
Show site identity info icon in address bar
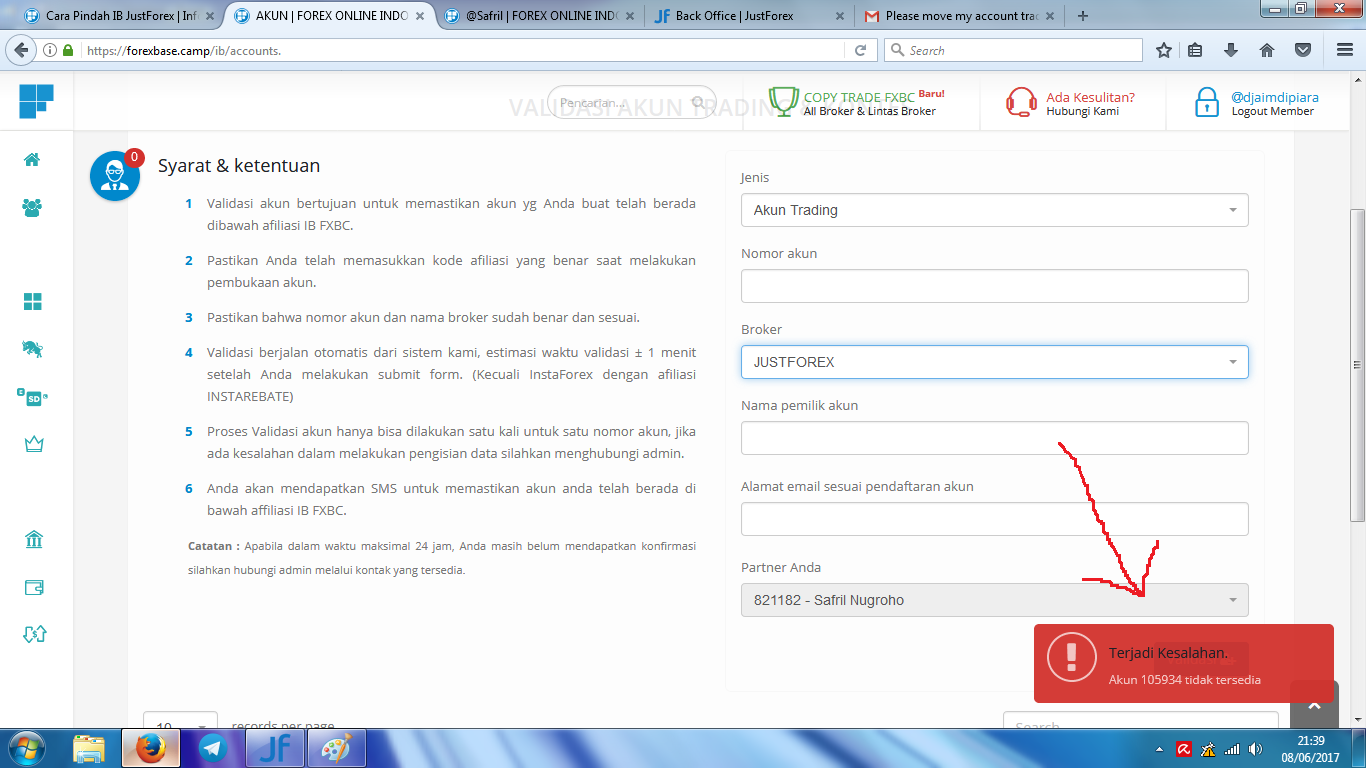point(50,50)
